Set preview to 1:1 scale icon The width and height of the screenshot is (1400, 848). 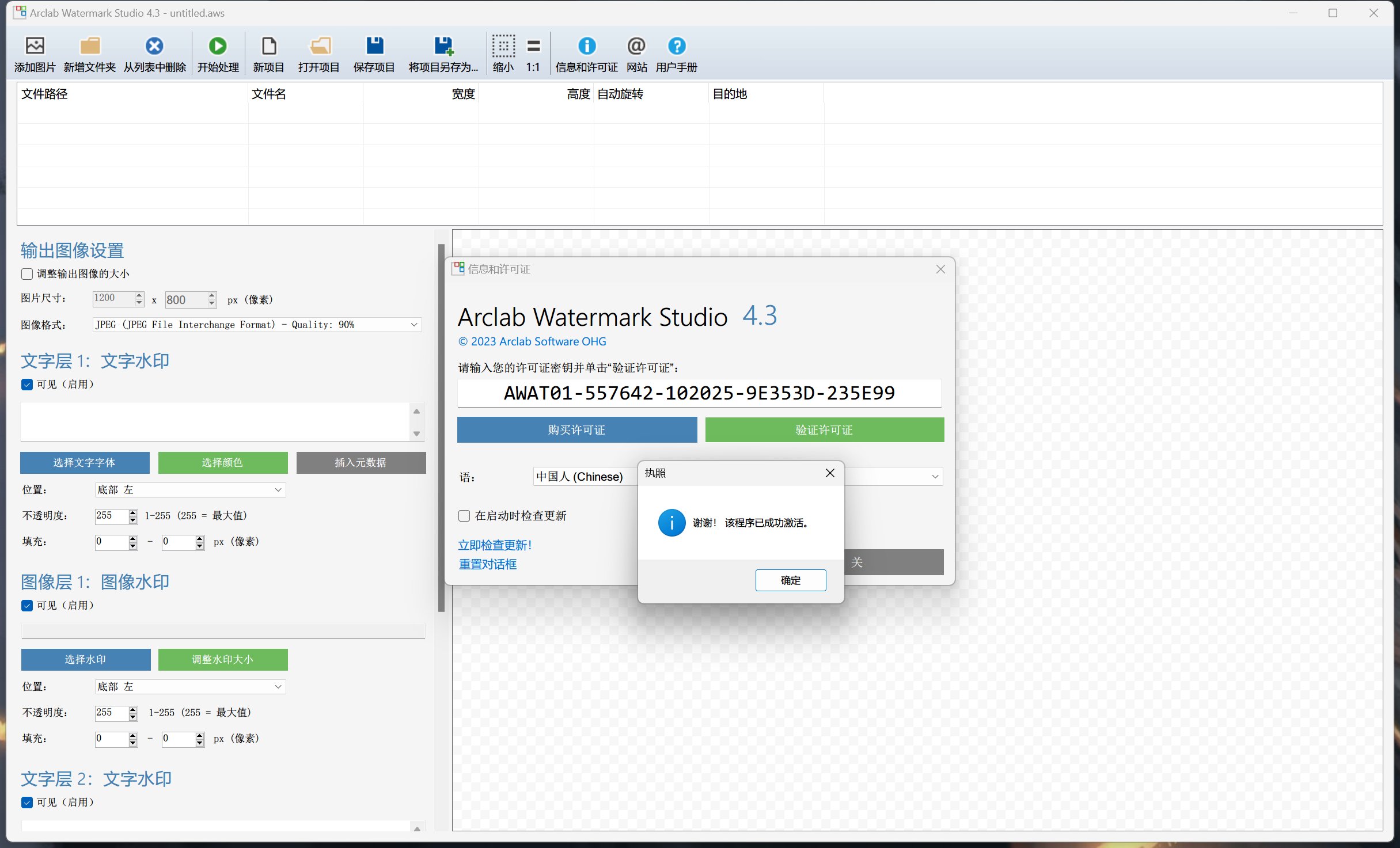[x=533, y=46]
